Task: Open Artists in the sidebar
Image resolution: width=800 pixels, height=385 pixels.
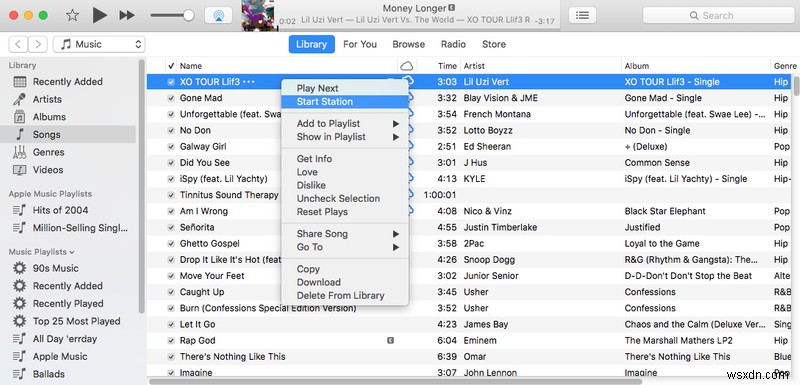Action: [47, 99]
